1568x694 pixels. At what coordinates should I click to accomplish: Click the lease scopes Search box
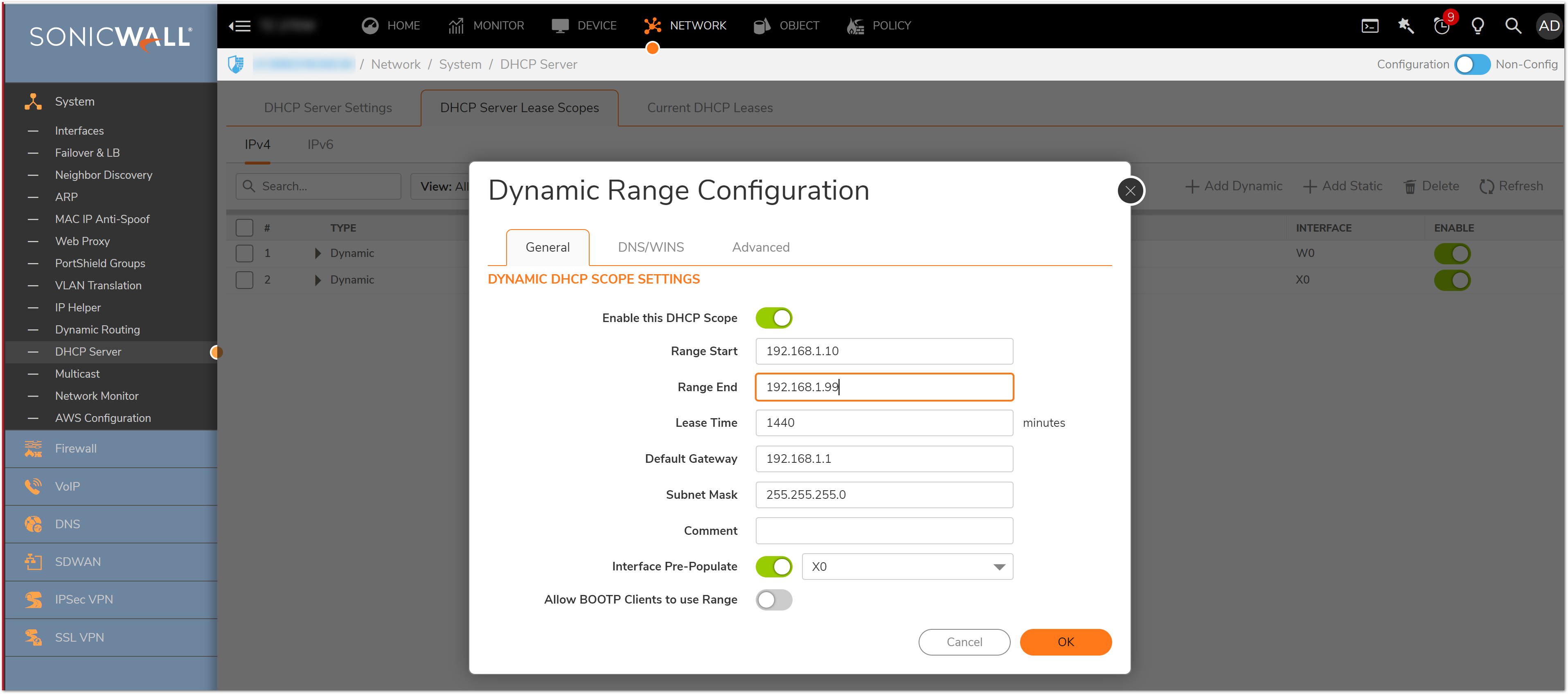pos(318,186)
